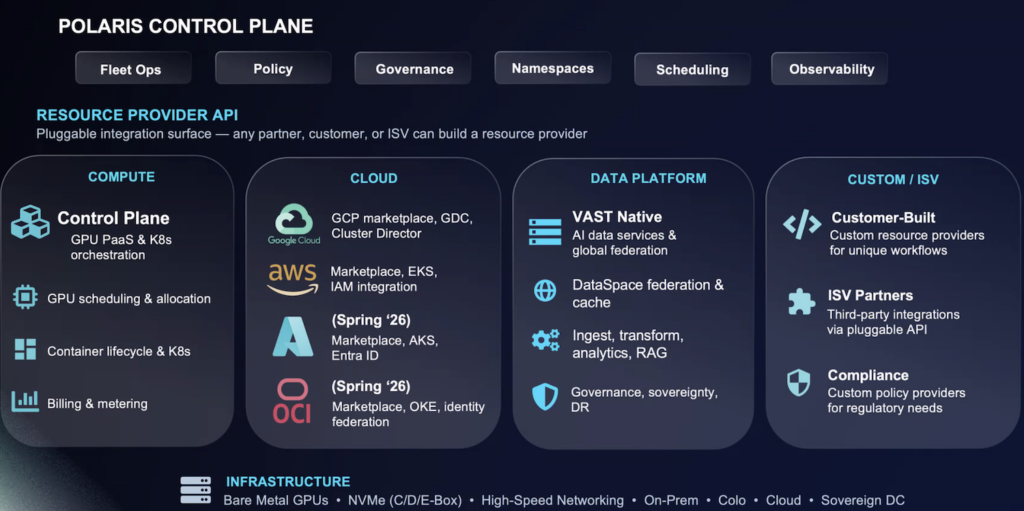Select the Control Plane cubes icon
The width and height of the screenshot is (1024, 511).
pyautogui.click(x=29, y=221)
